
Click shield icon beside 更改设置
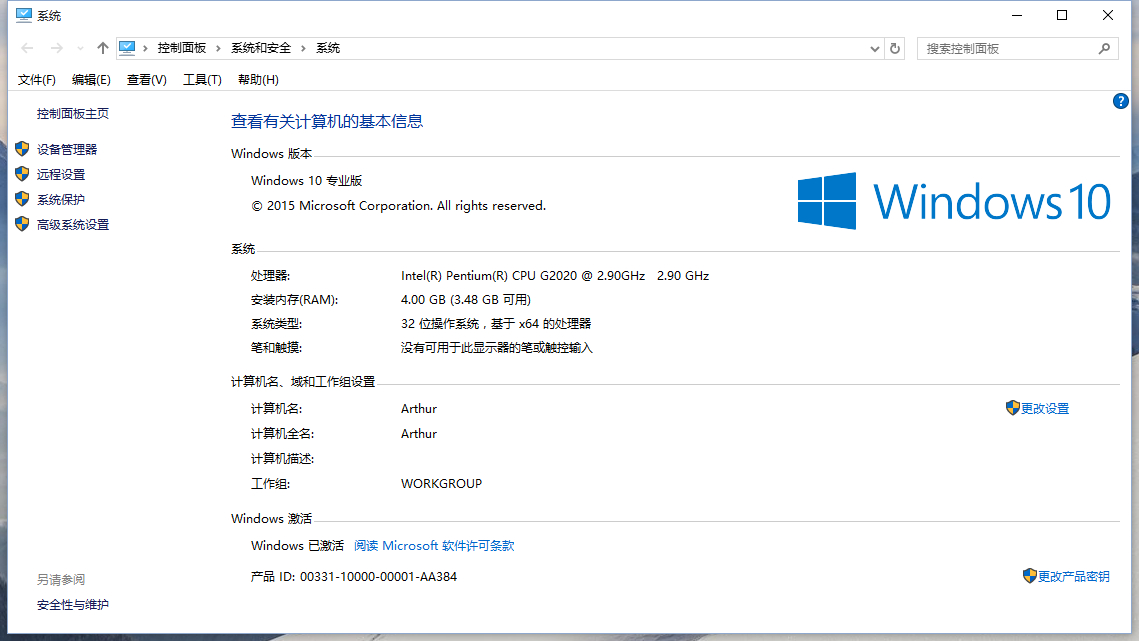coord(1013,408)
